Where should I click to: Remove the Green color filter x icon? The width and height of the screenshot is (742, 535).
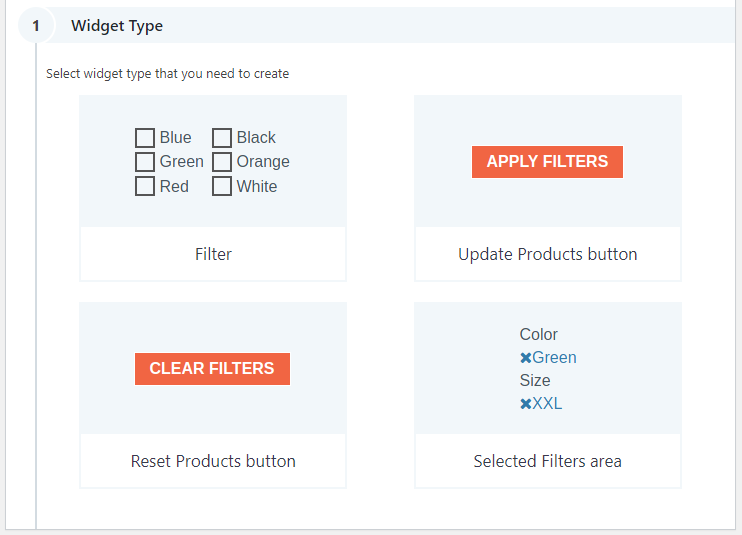tap(525, 358)
